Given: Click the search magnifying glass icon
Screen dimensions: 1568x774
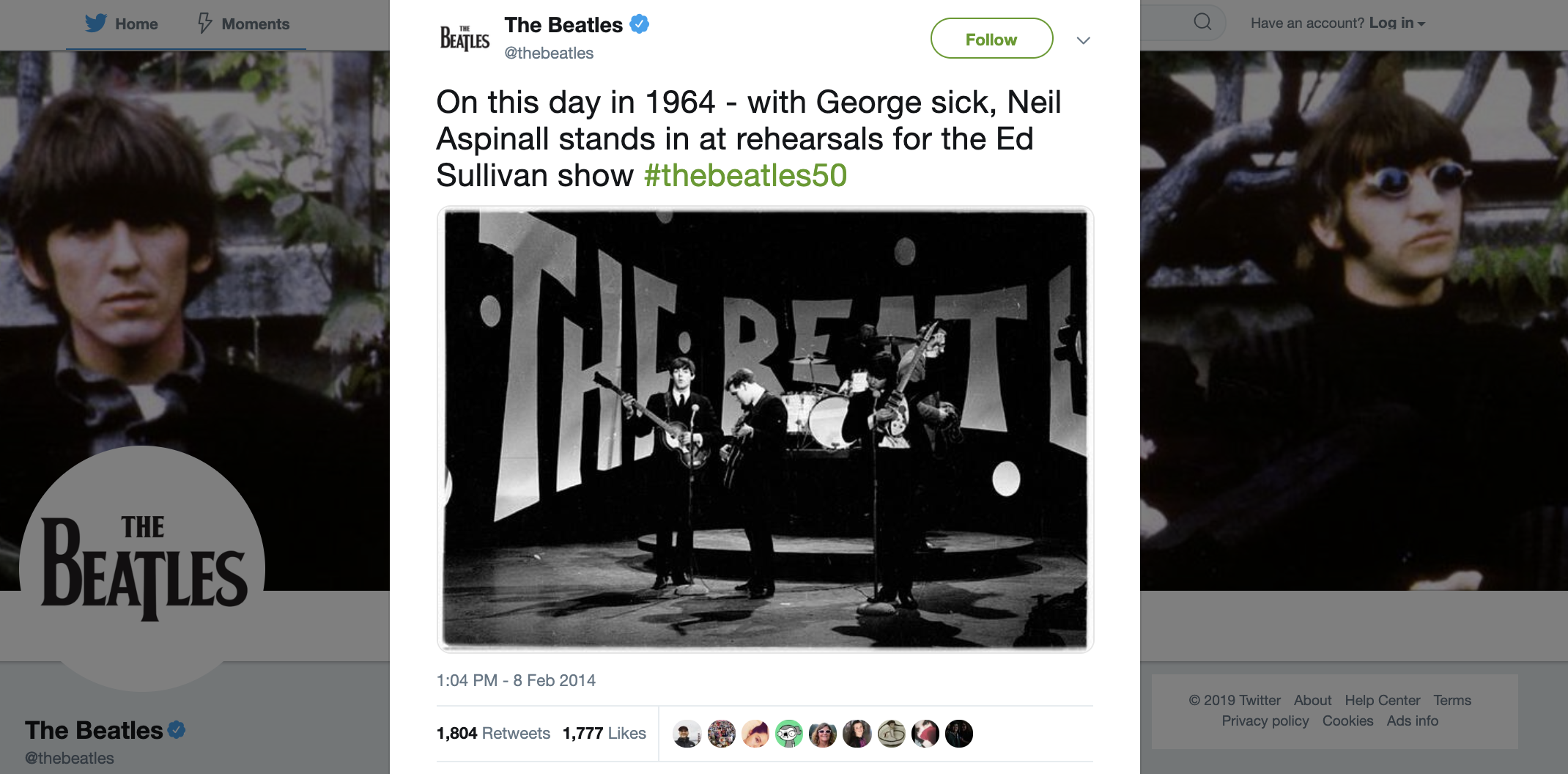Looking at the screenshot, I should 1202,22.
